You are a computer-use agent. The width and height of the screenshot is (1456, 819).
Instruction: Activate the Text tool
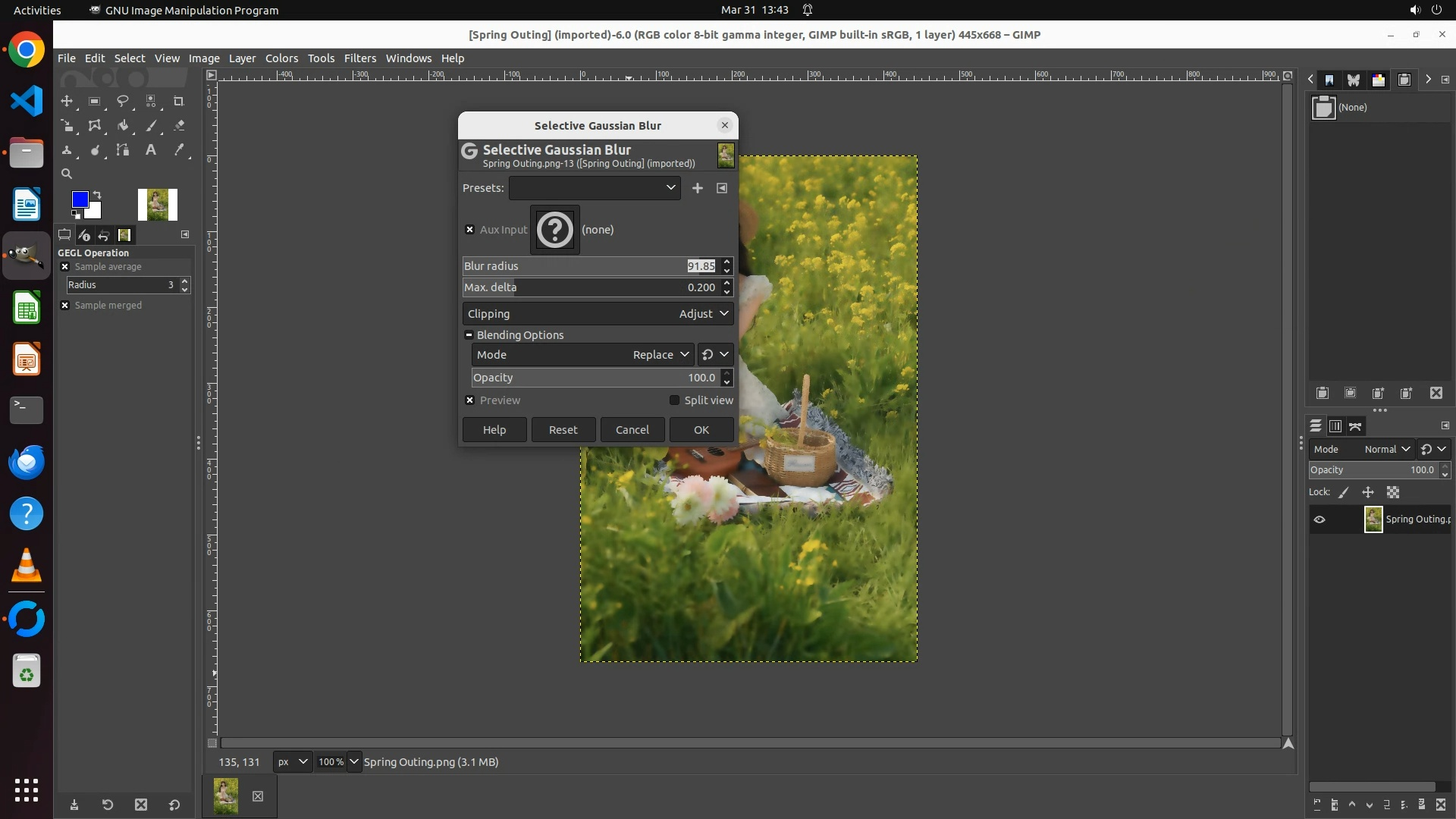(151, 150)
